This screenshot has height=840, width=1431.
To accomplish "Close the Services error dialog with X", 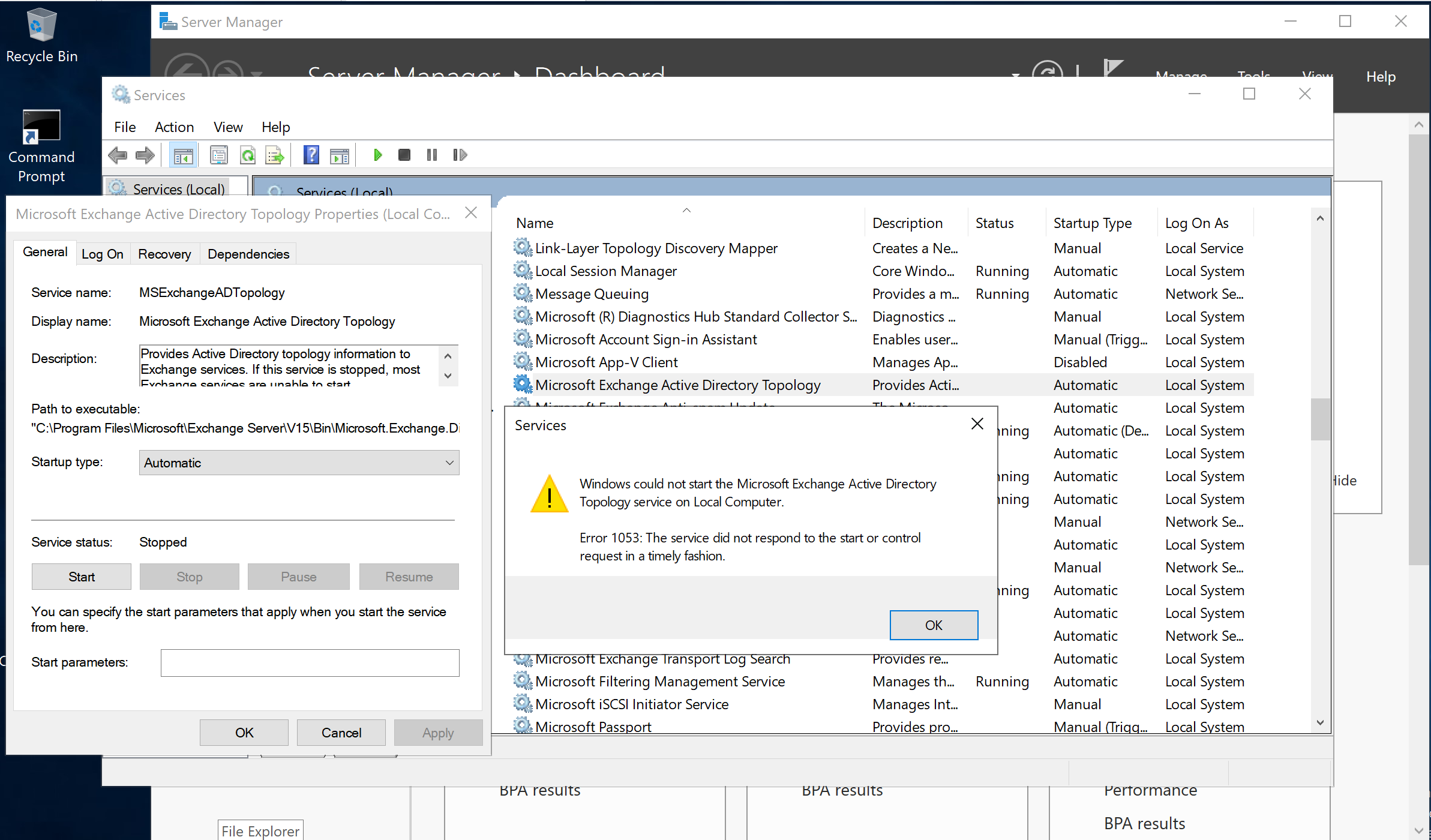I will [977, 424].
